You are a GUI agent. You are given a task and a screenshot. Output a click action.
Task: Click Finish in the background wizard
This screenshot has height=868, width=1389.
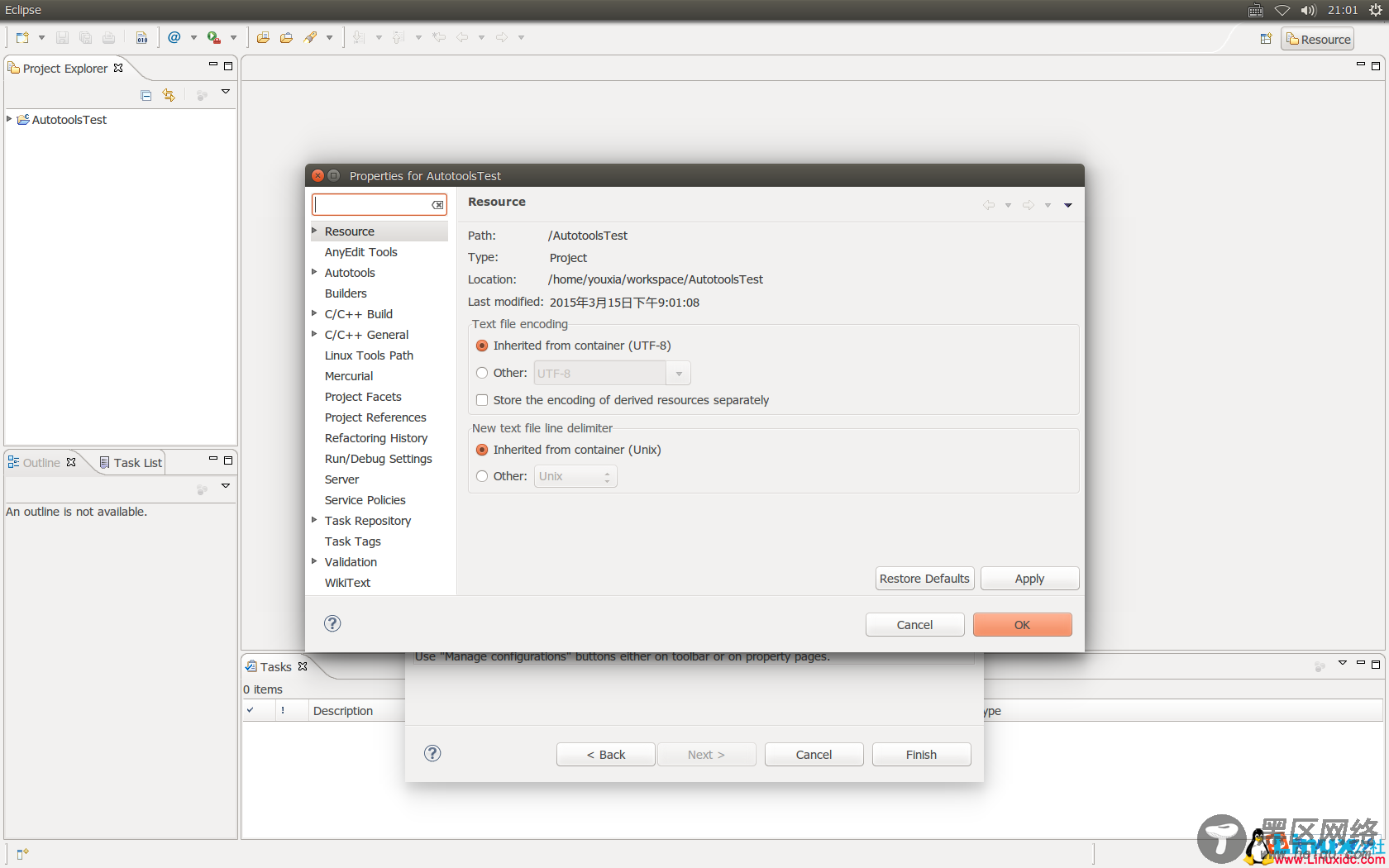tap(921, 755)
